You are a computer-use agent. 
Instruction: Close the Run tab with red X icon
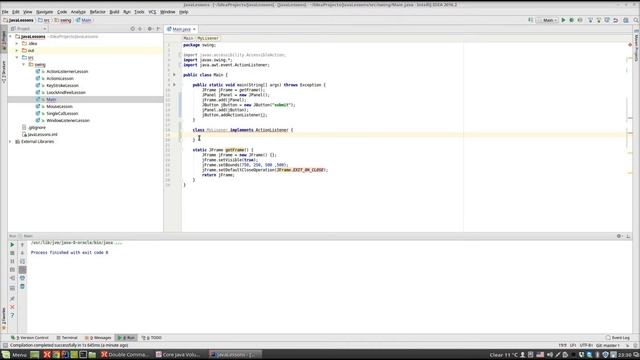pyautogui.click(x=12, y=307)
